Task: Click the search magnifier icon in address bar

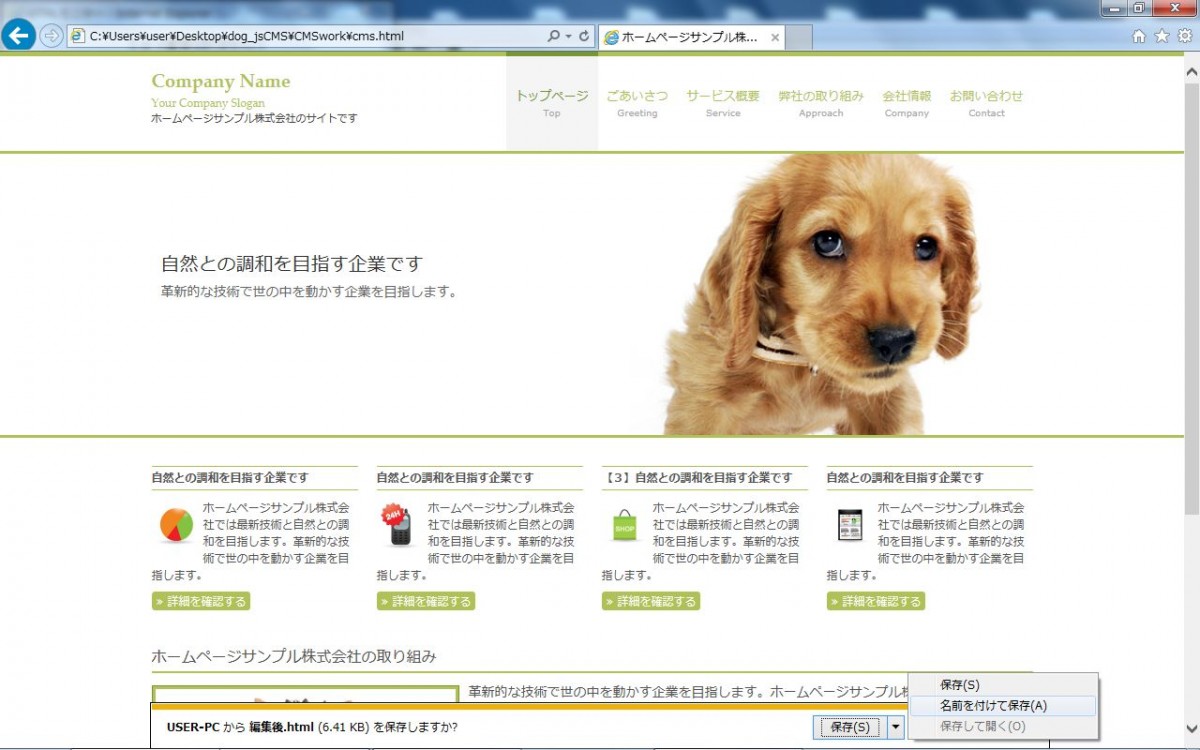Action: pos(554,36)
